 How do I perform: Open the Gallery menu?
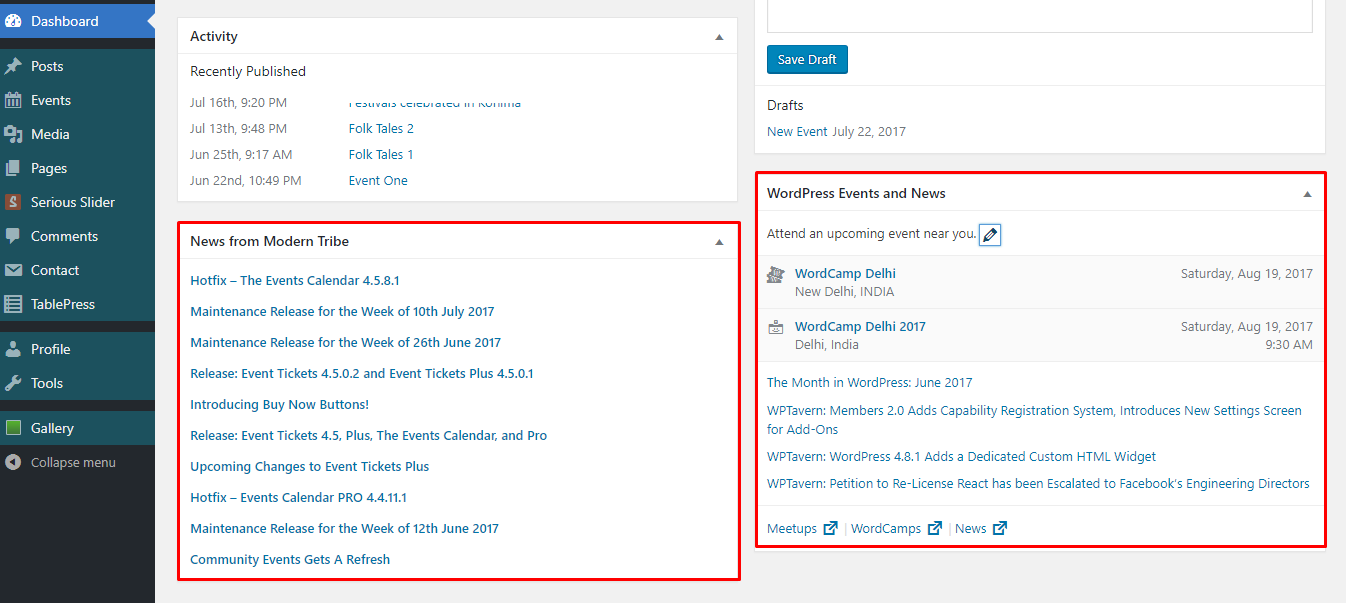[77, 428]
